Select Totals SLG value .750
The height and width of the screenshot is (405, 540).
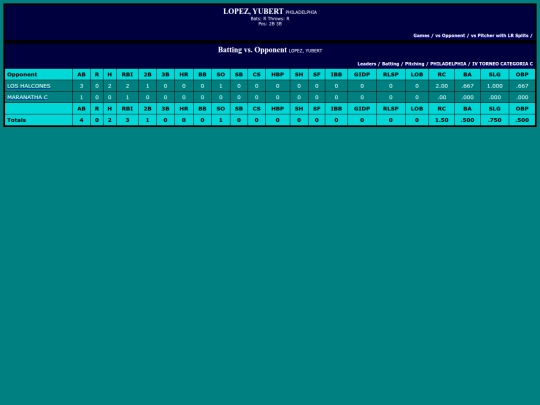click(494, 120)
